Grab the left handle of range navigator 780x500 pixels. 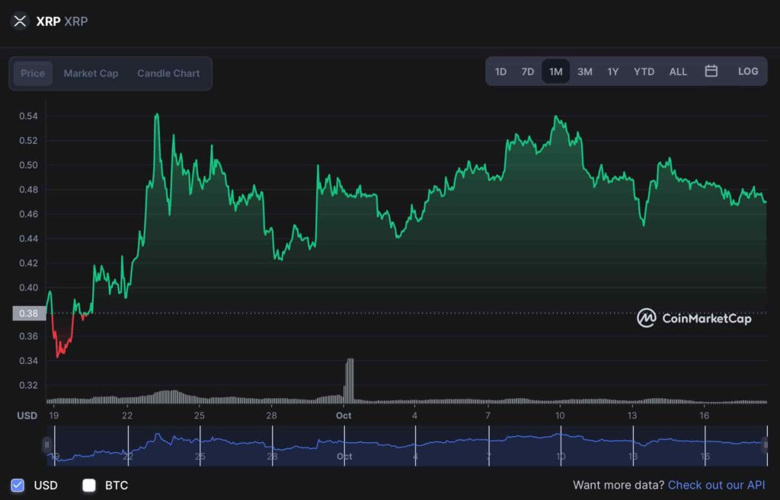(47, 445)
